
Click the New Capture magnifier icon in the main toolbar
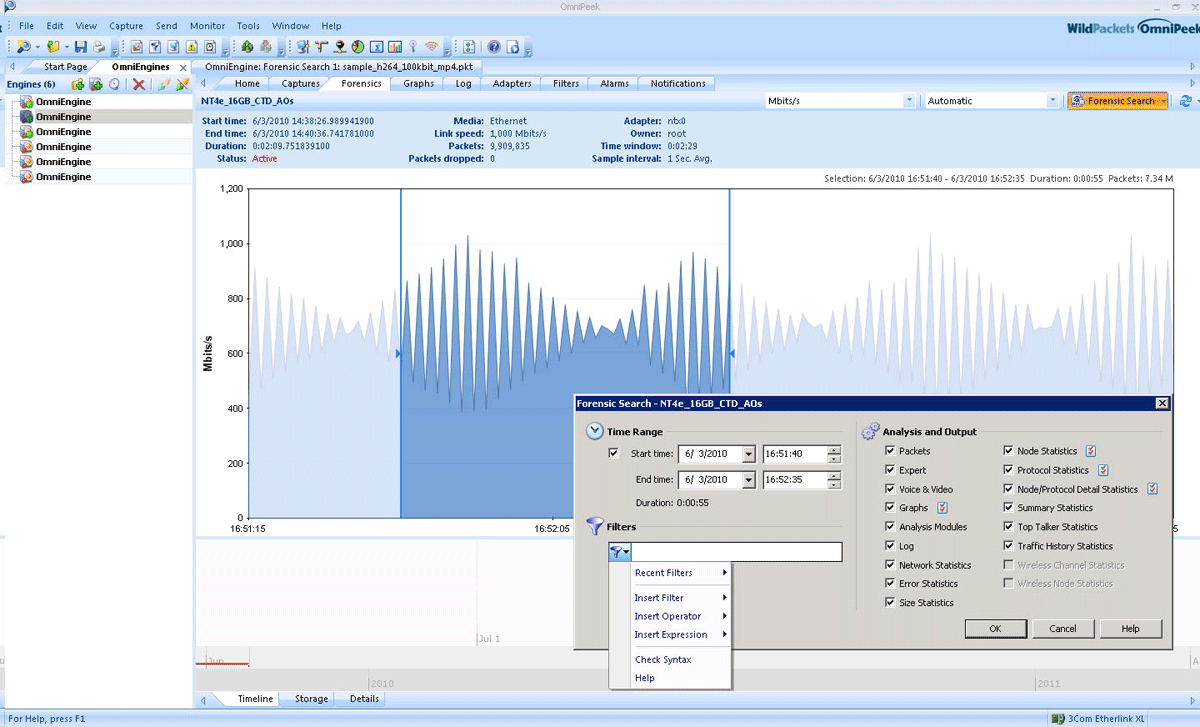pyautogui.click(x=23, y=47)
